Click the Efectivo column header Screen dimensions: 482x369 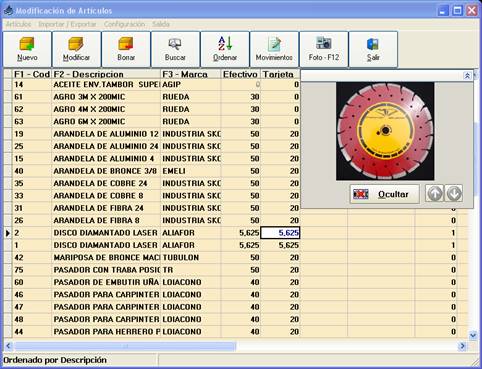pos(240,74)
